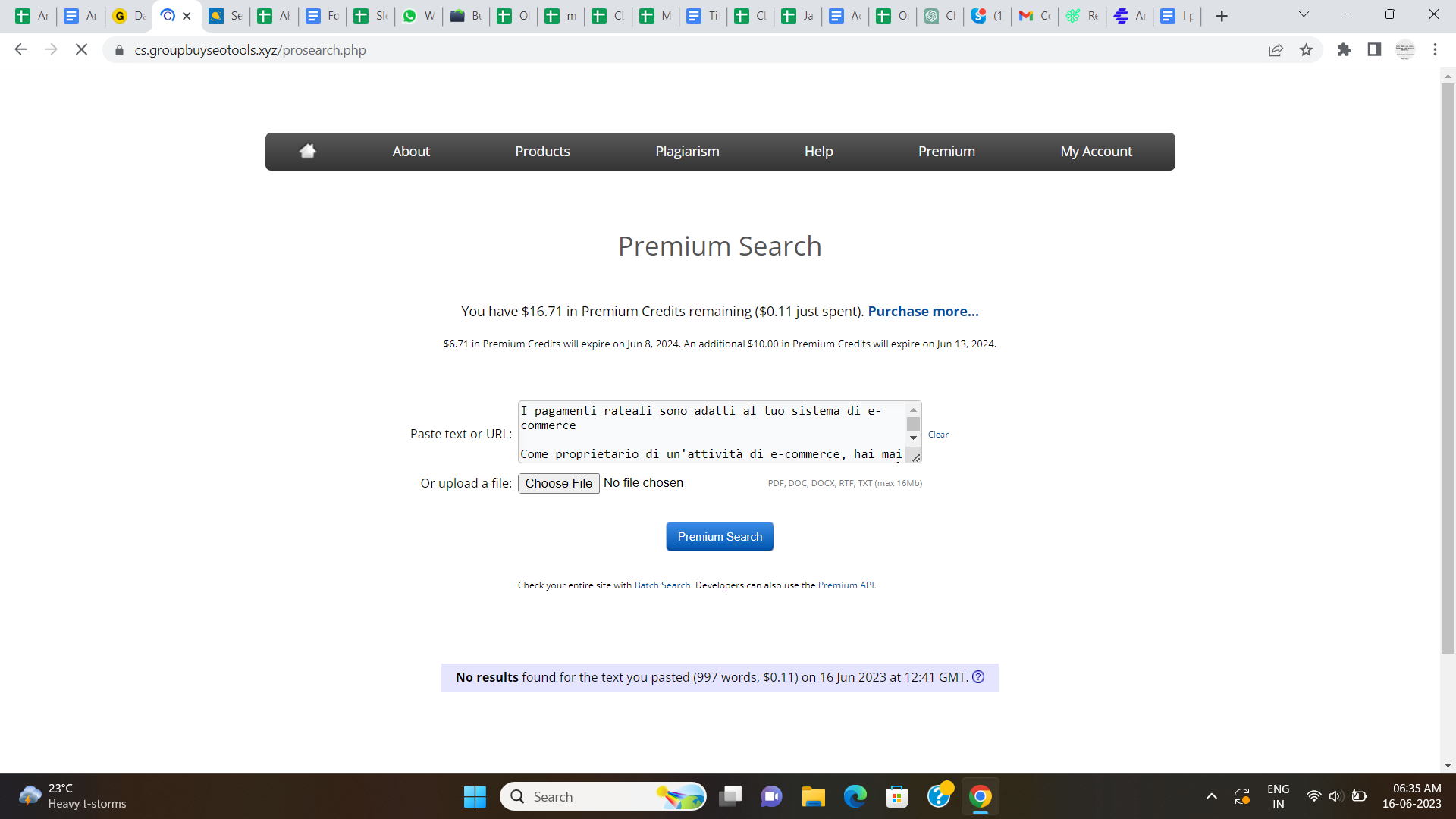Viewport: 1456px width, 819px height.
Task: Follow the Purchase more... link
Action: coord(923,311)
